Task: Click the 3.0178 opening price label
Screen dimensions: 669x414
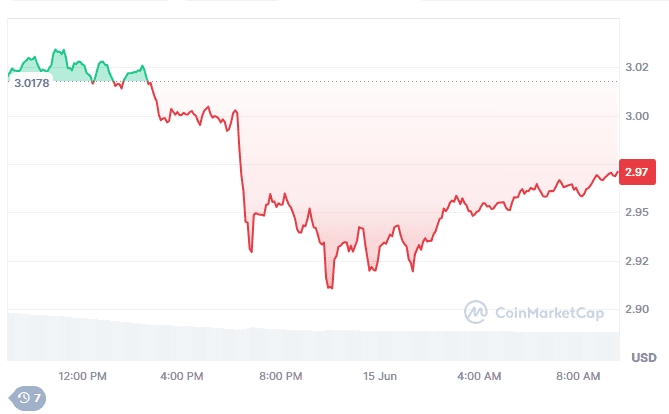Action: point(33,83)
